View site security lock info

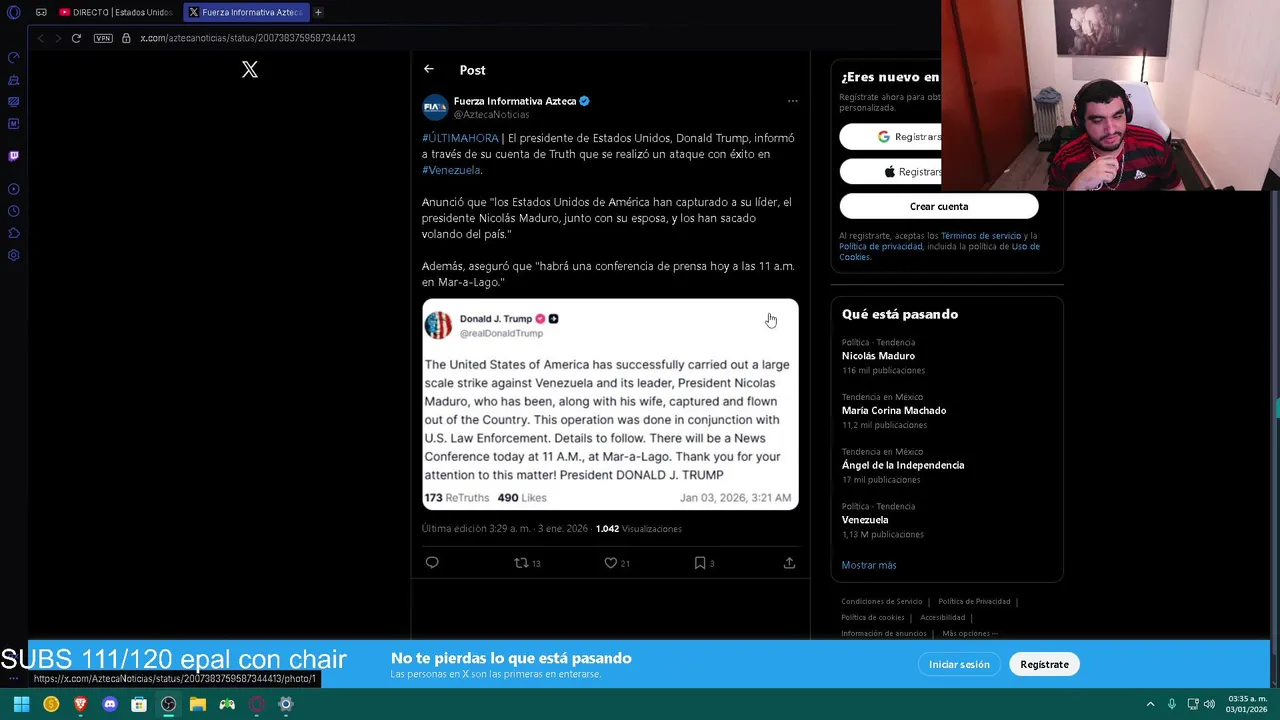point(126,38)
